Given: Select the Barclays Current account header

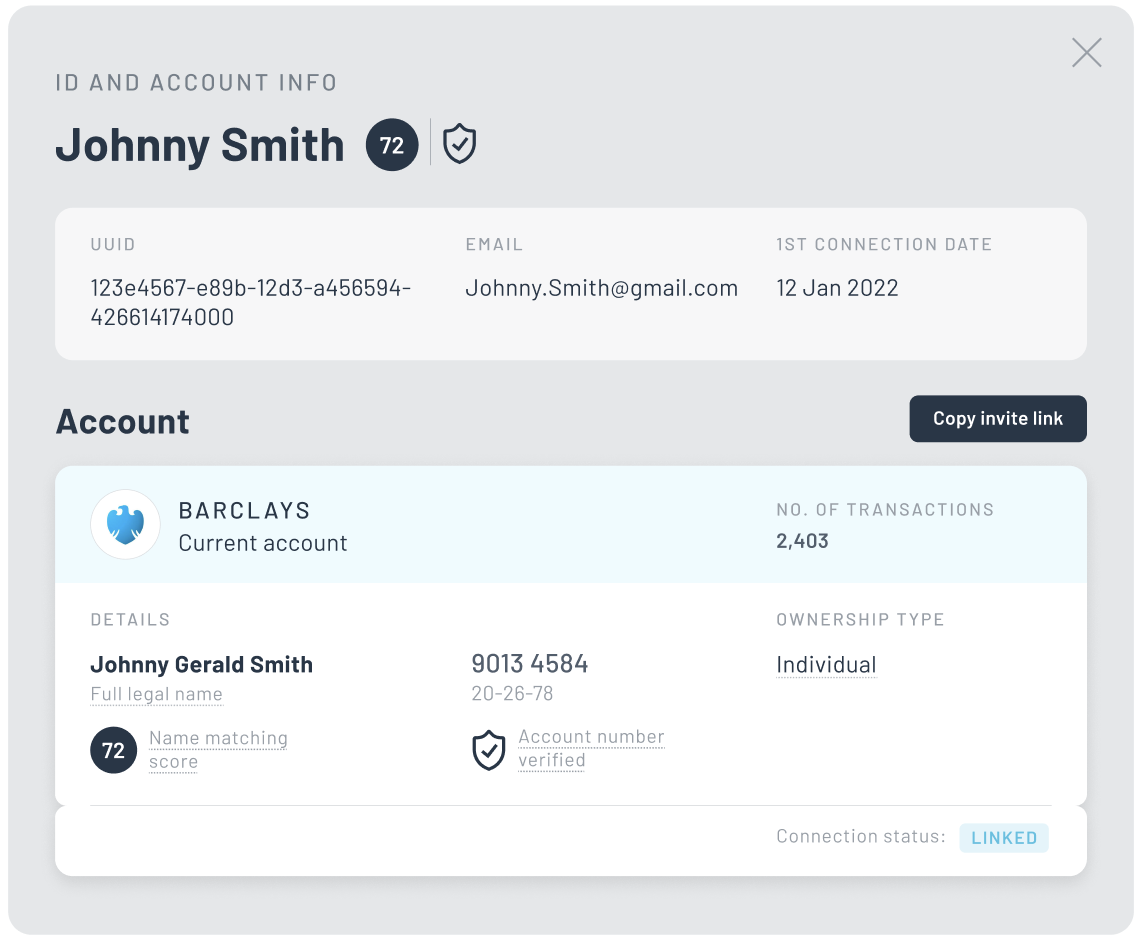Looking at the screenshot, I should click(262, 526).
